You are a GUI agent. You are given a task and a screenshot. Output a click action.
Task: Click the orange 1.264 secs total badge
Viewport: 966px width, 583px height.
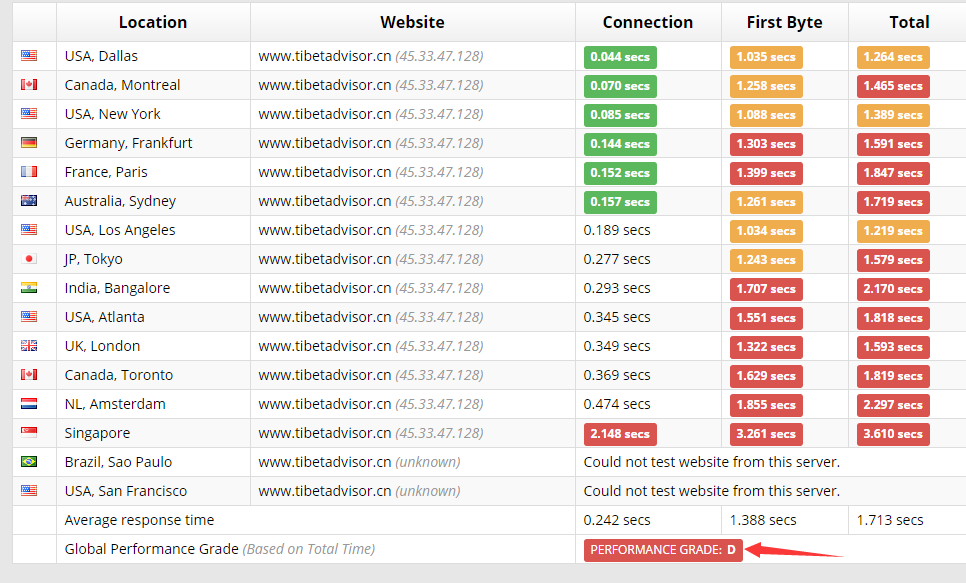(893, 57)
